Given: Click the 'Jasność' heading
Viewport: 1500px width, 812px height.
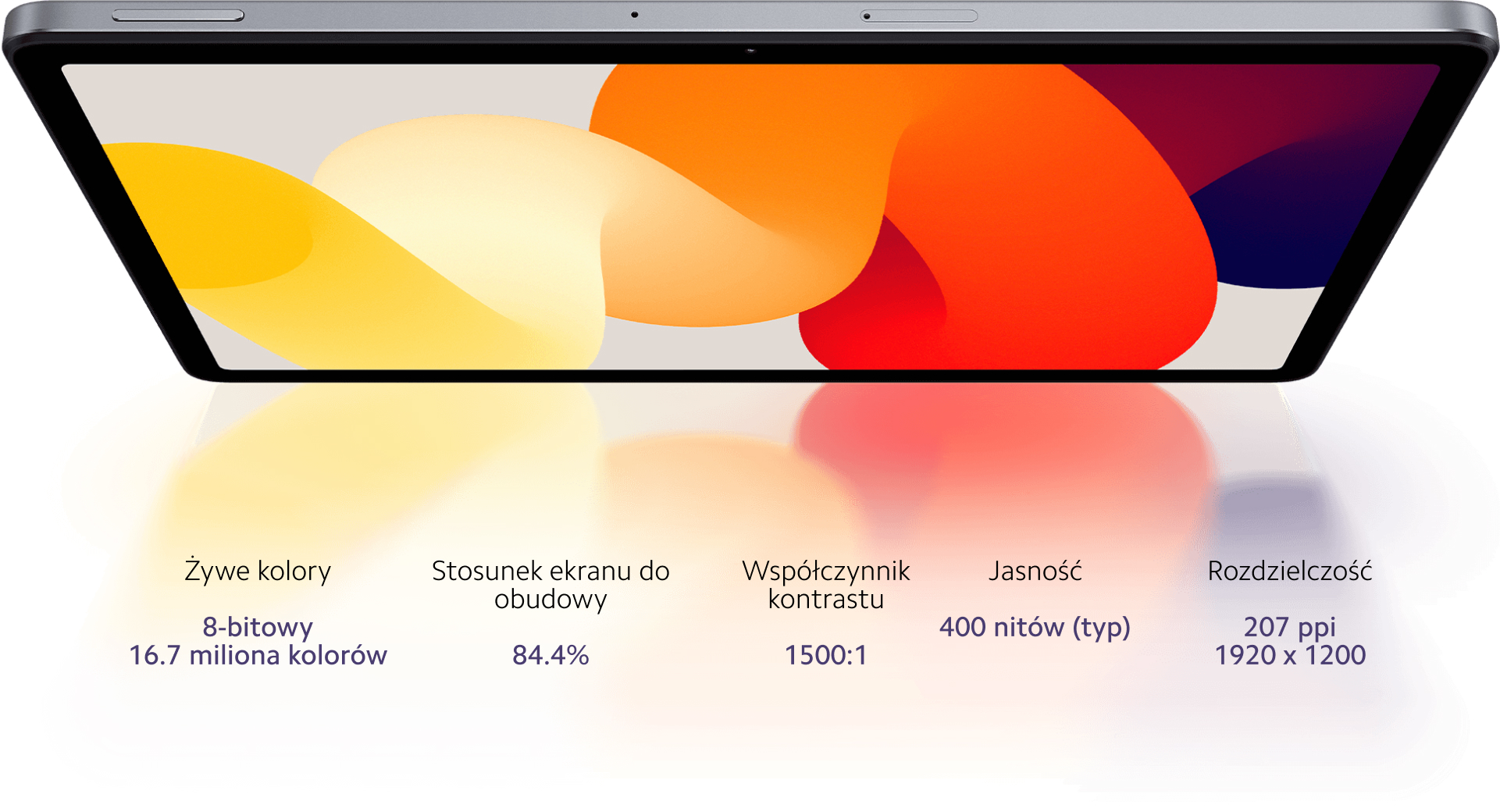Looking at the screenshot, I should click(1035, 572).
